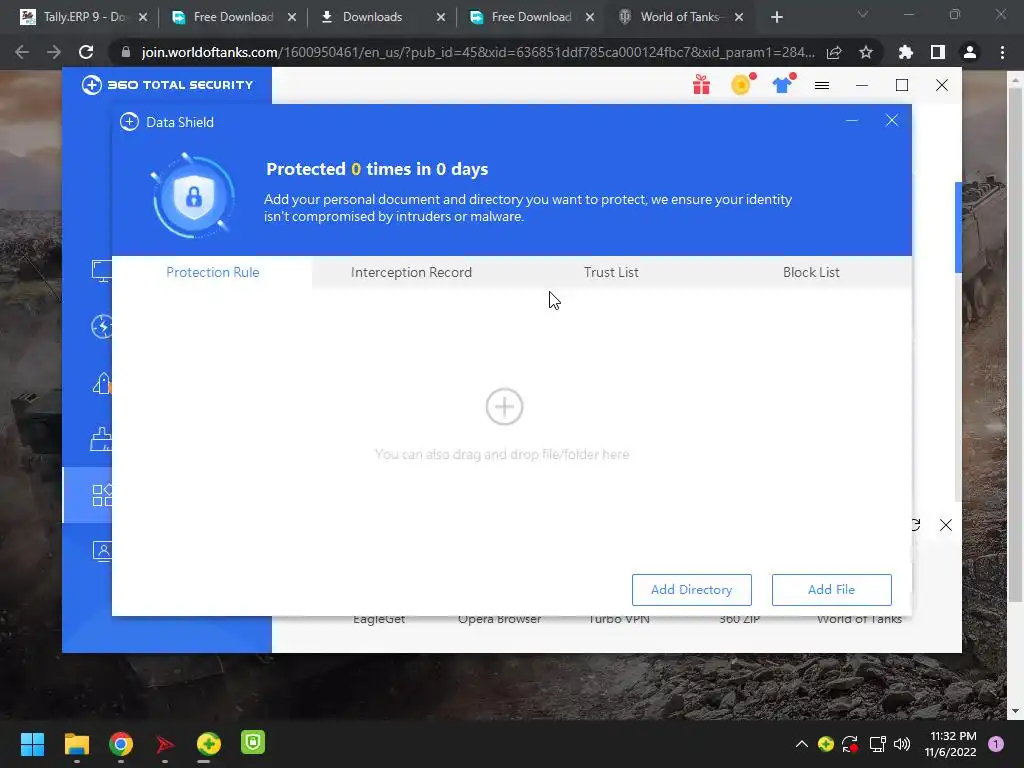The width and height of the screenshot is (1024, 768).
Task: Open the account profile sidebar icon
Action: point(102,551)
